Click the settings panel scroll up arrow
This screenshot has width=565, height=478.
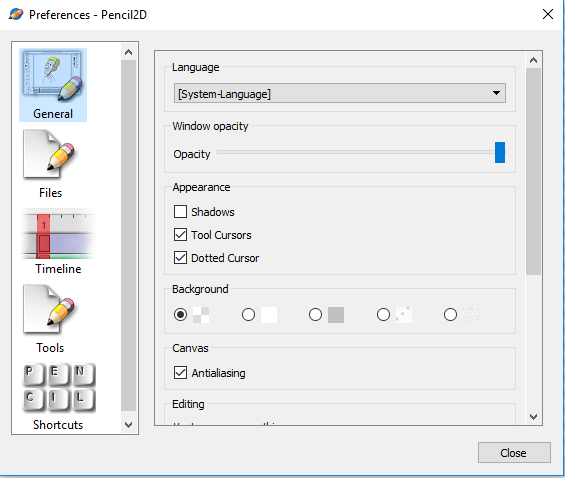point(533,60)
